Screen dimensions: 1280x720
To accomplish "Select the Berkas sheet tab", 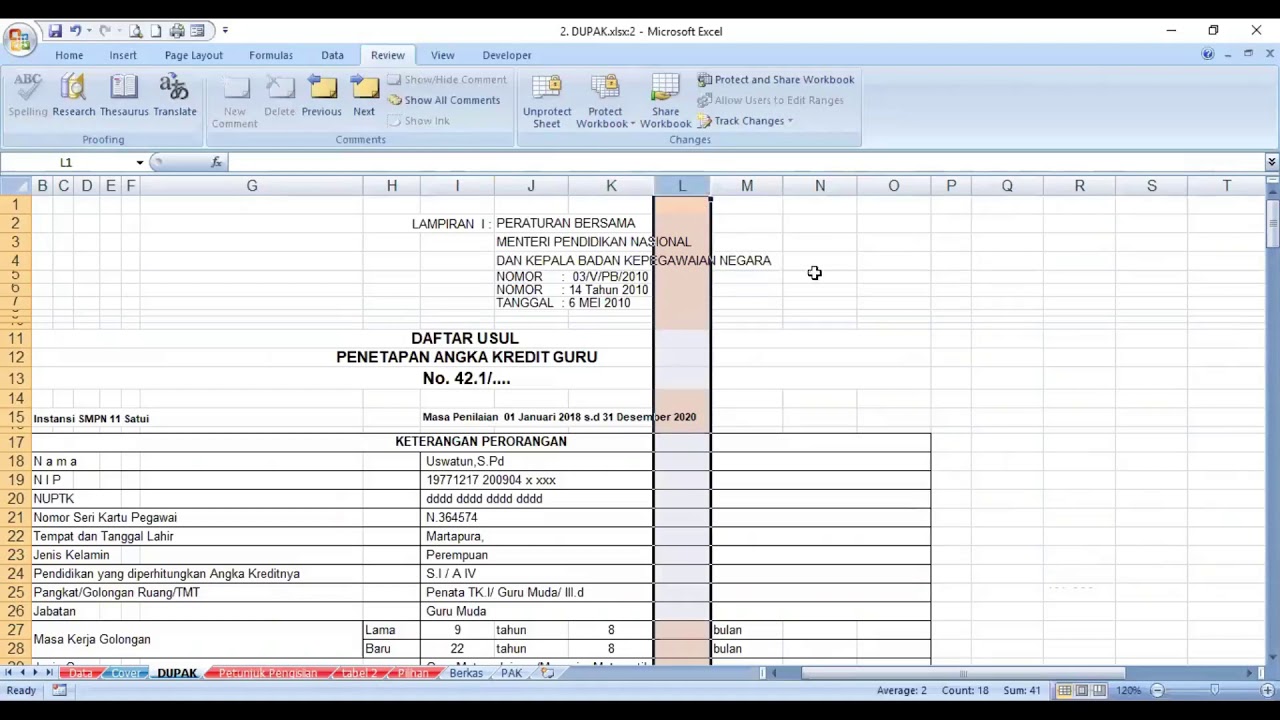I will pyautogui.click(x=466, y=673).
